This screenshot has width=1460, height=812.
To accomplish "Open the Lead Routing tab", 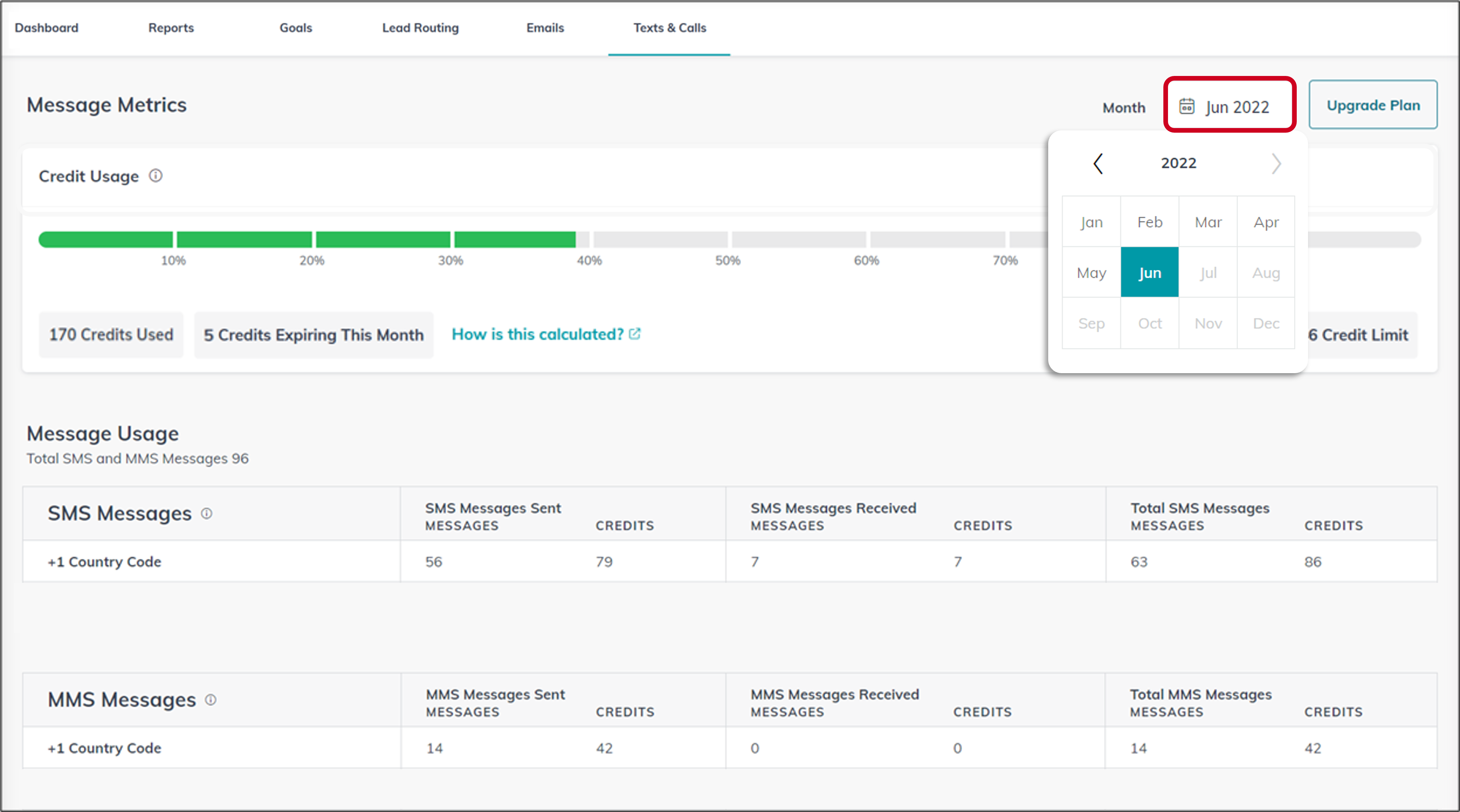I will click(x=420, y=28).
